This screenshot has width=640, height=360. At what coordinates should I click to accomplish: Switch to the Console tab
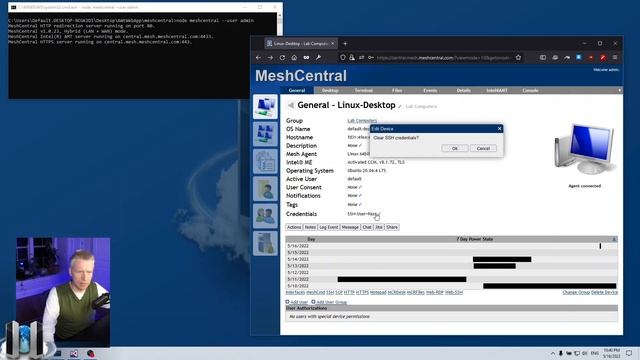pyautogui.click(x=530, y=90)
